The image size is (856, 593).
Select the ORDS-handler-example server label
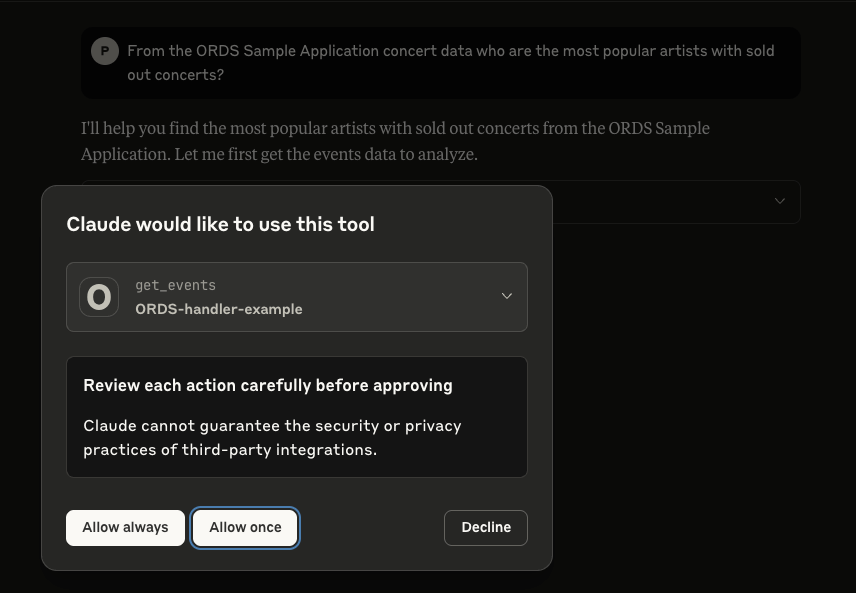click(219, 309)
